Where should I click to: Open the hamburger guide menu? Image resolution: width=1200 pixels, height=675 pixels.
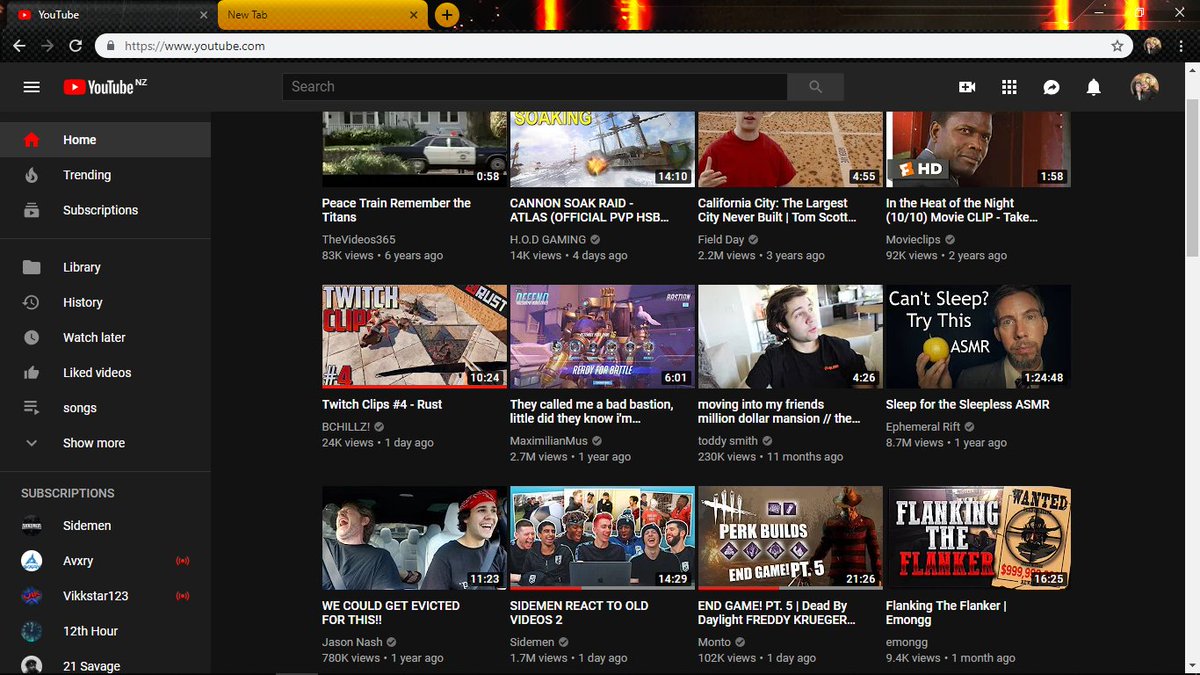pyautogui.click(x=32, y=87)
